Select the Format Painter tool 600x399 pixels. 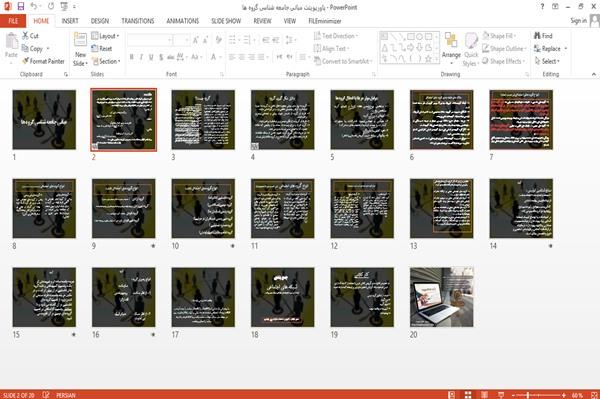tap(43, 61)
